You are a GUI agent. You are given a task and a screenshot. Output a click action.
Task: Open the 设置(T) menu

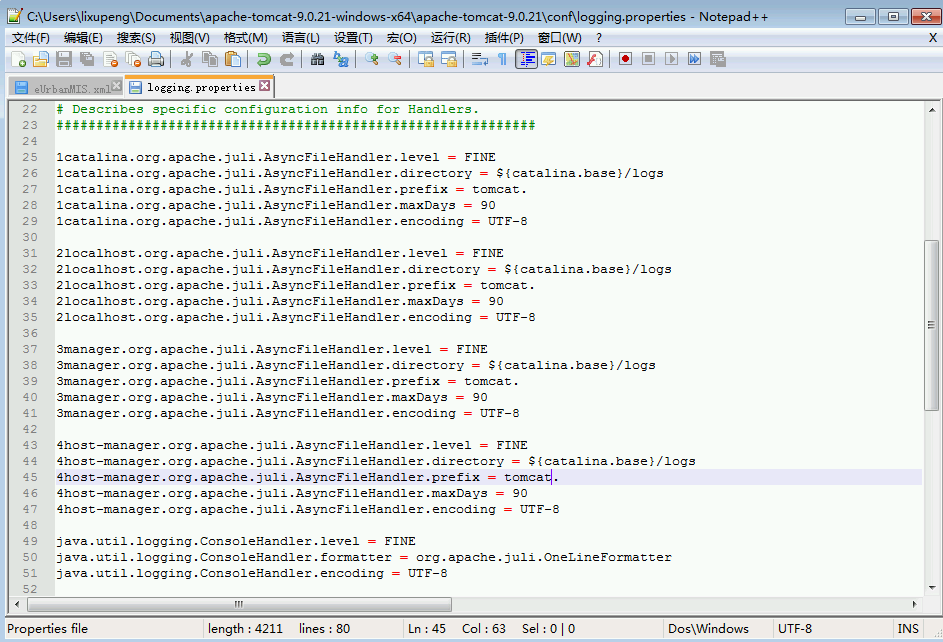click(353, 38)
